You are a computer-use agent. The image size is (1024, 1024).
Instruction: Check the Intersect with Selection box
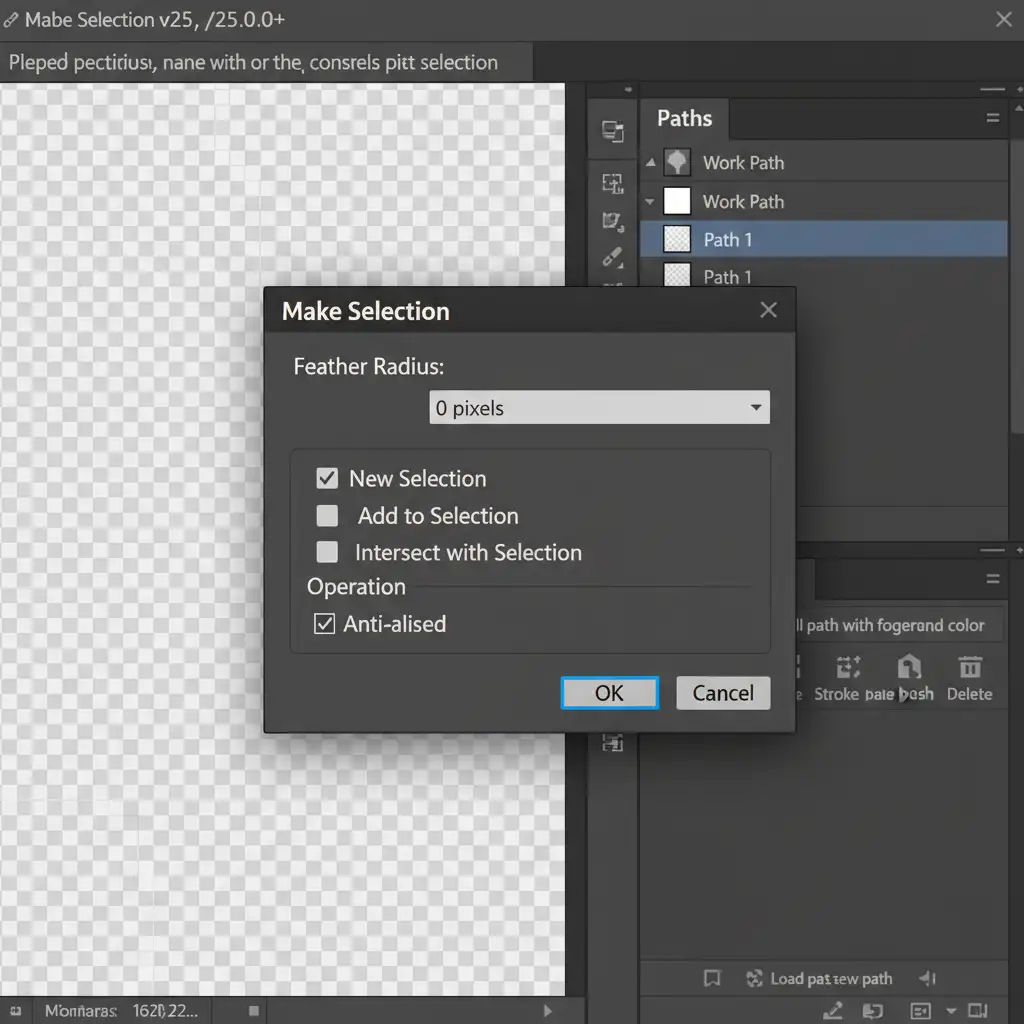pos(327,552)
